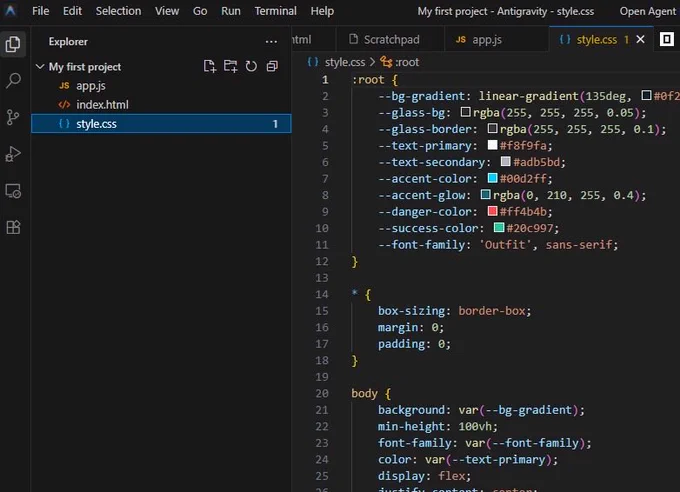Click 'margin: 0;' on line 16

point(411,327)
